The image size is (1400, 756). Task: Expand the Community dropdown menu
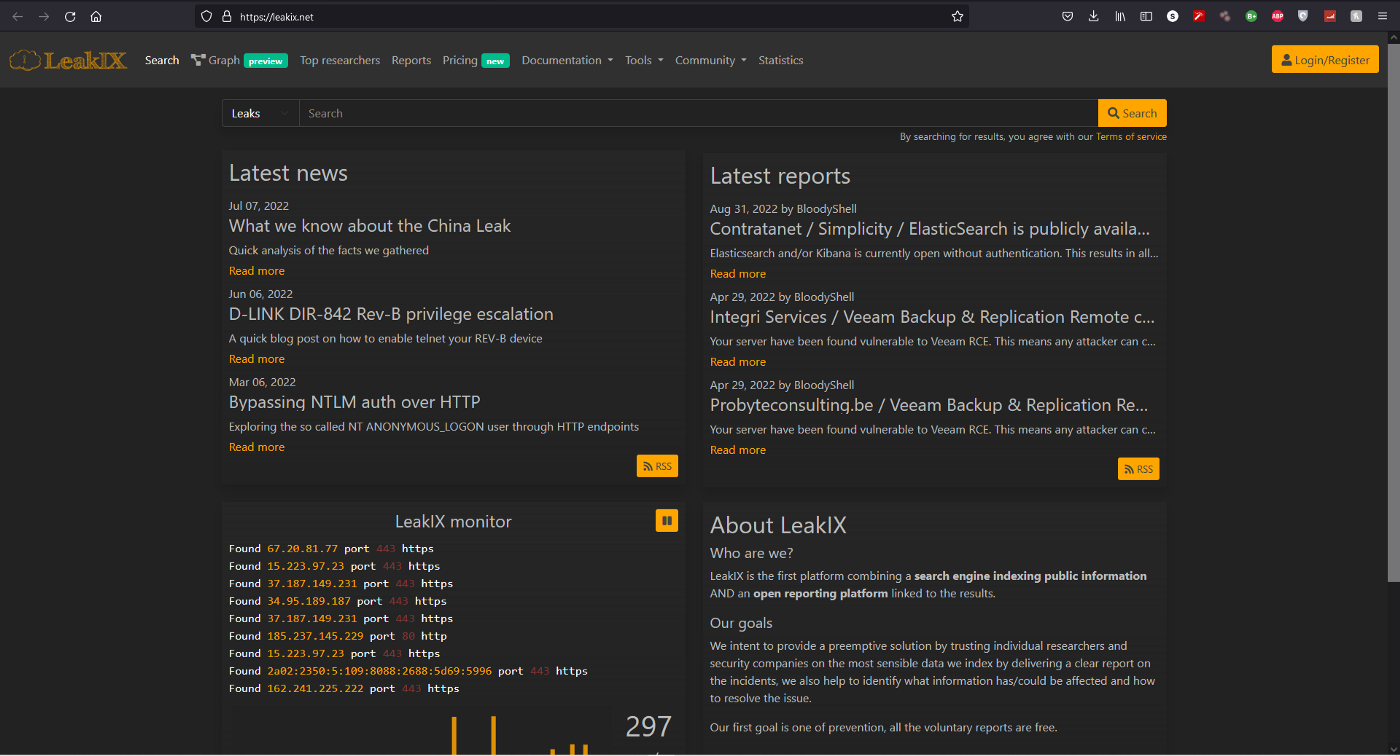coord(711,60)
